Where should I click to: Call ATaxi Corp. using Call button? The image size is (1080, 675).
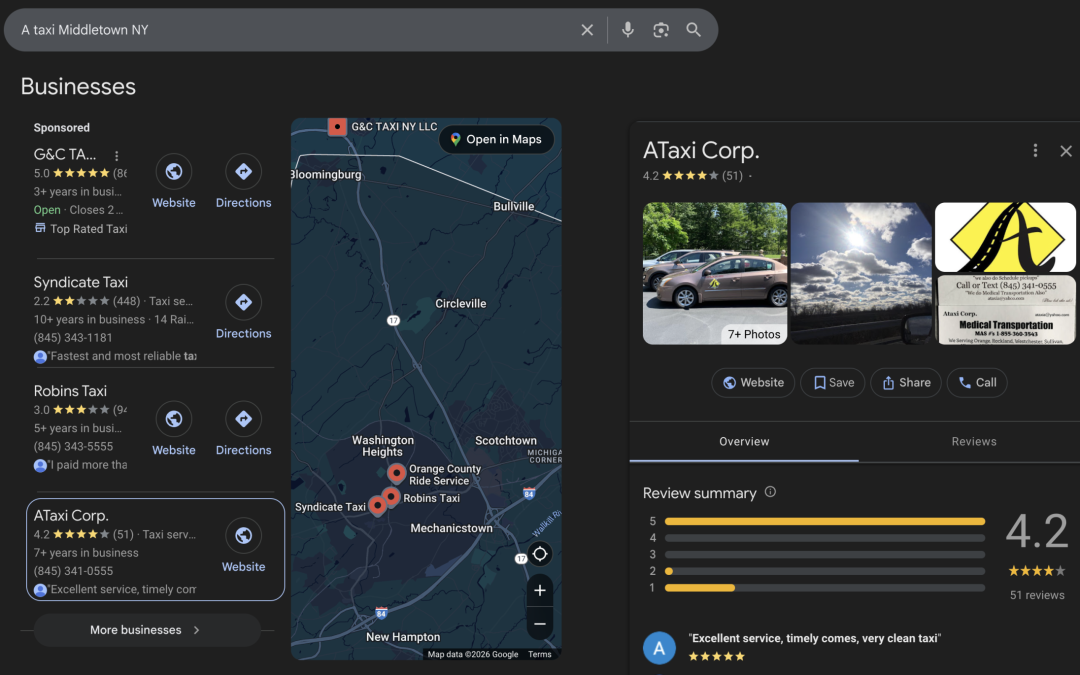click(977, 382)
